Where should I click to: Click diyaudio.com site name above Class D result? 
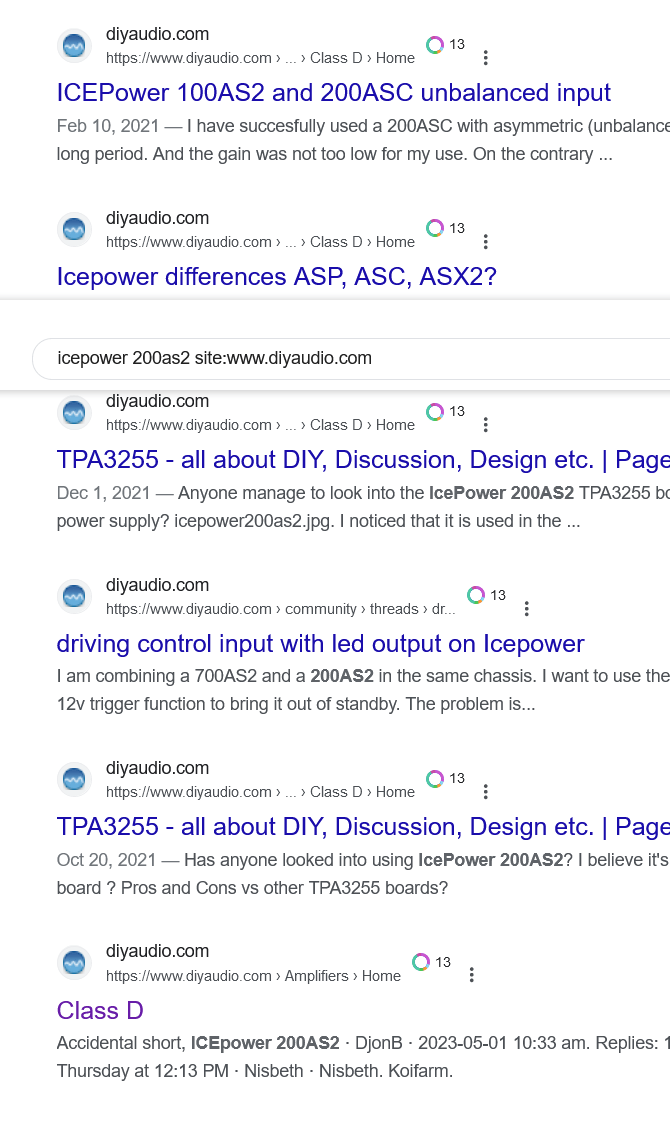pos(158,951)
